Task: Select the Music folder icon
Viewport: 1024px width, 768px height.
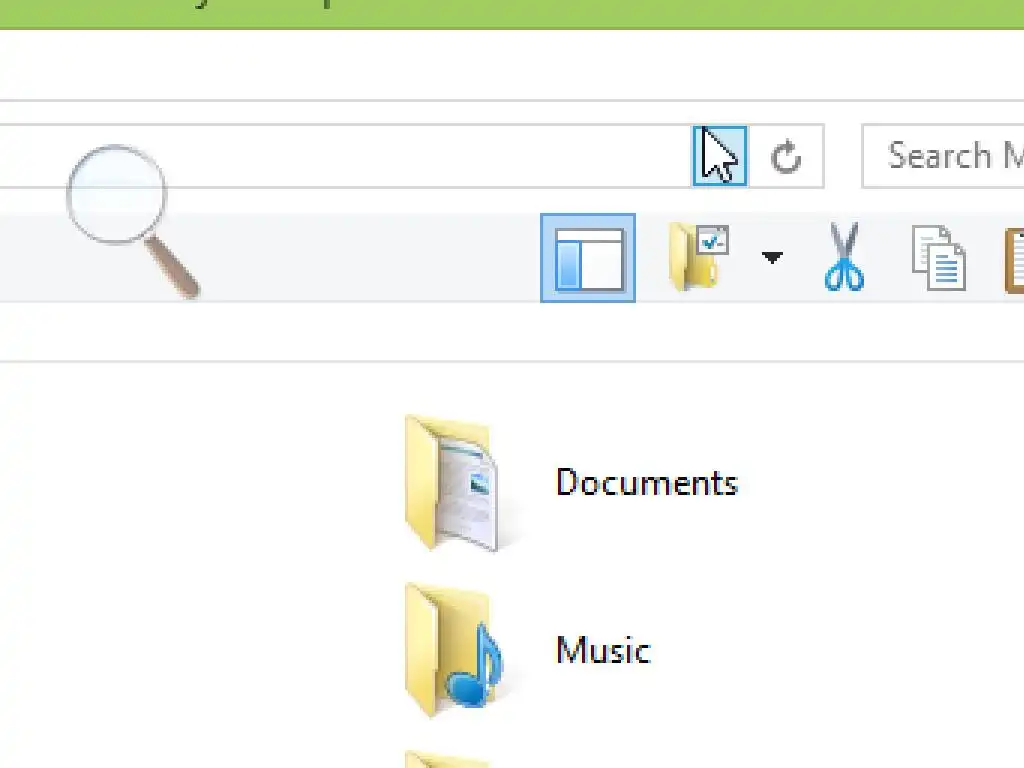Action: (x=455, y=650)
